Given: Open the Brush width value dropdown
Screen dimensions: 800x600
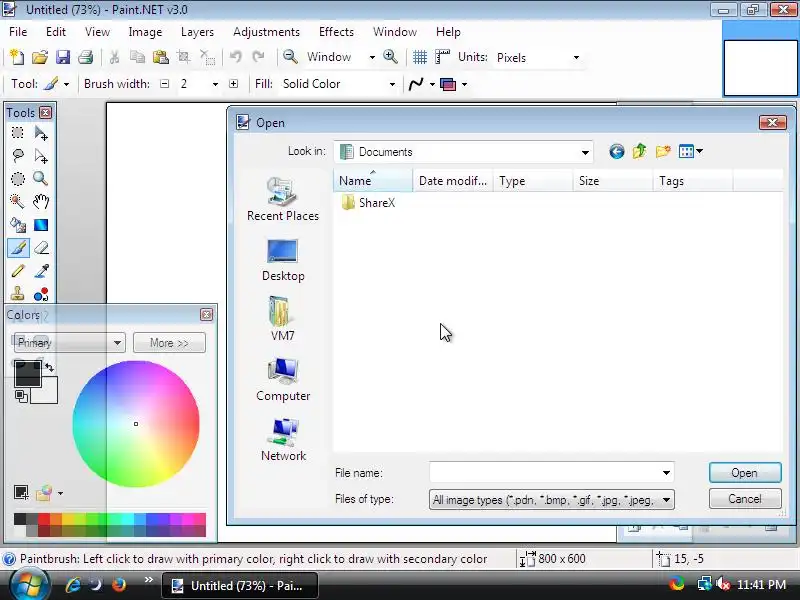Looking at the screenshot, I should [x=215, y=84].
